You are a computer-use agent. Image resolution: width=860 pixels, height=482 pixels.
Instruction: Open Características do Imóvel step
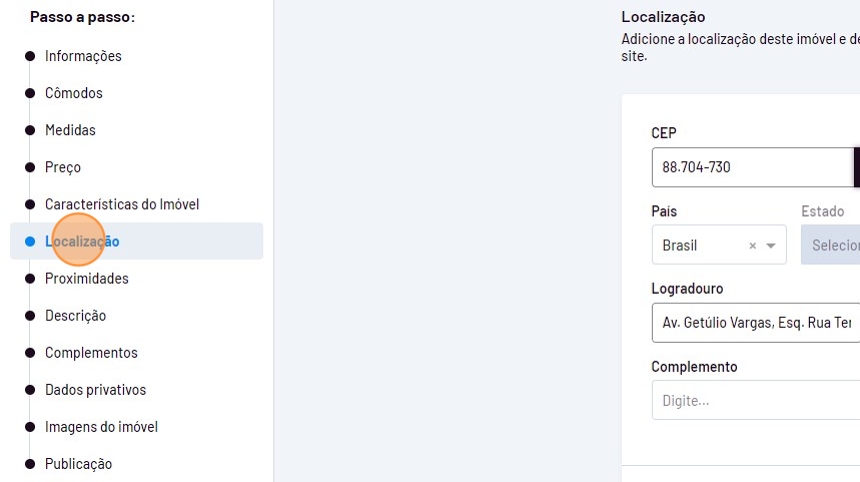(122, 204)
